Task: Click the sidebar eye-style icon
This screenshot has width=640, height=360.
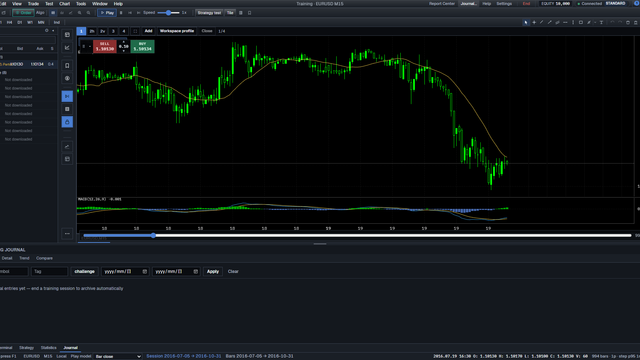Action: click(x=67, y=78)
